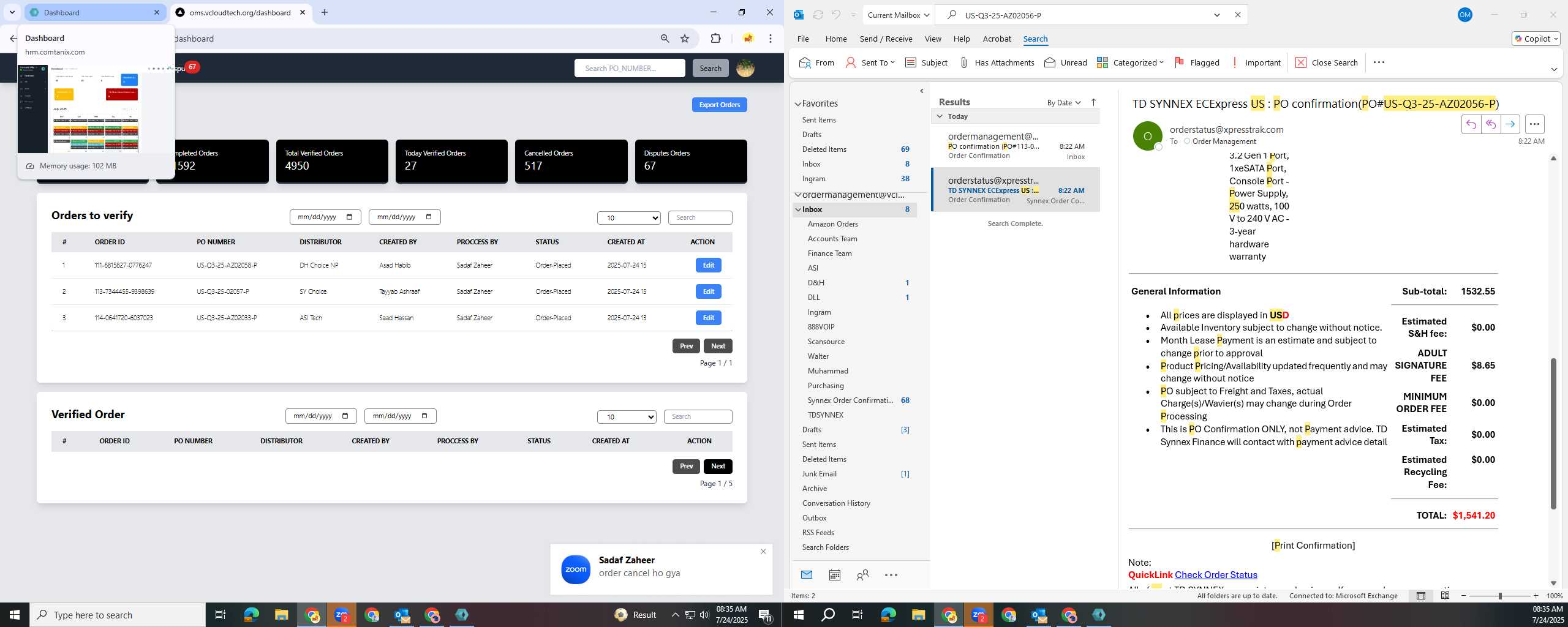Click the Outlook Send/Receive sync icon
Viewport: 1568px width, 627px height.
tap(818, 15)
